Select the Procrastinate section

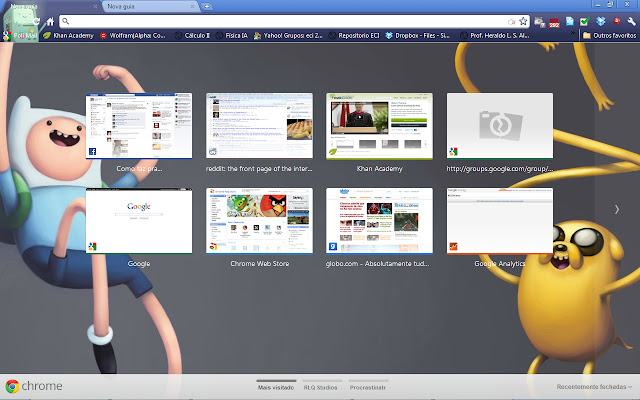click(x=368, y=387)
